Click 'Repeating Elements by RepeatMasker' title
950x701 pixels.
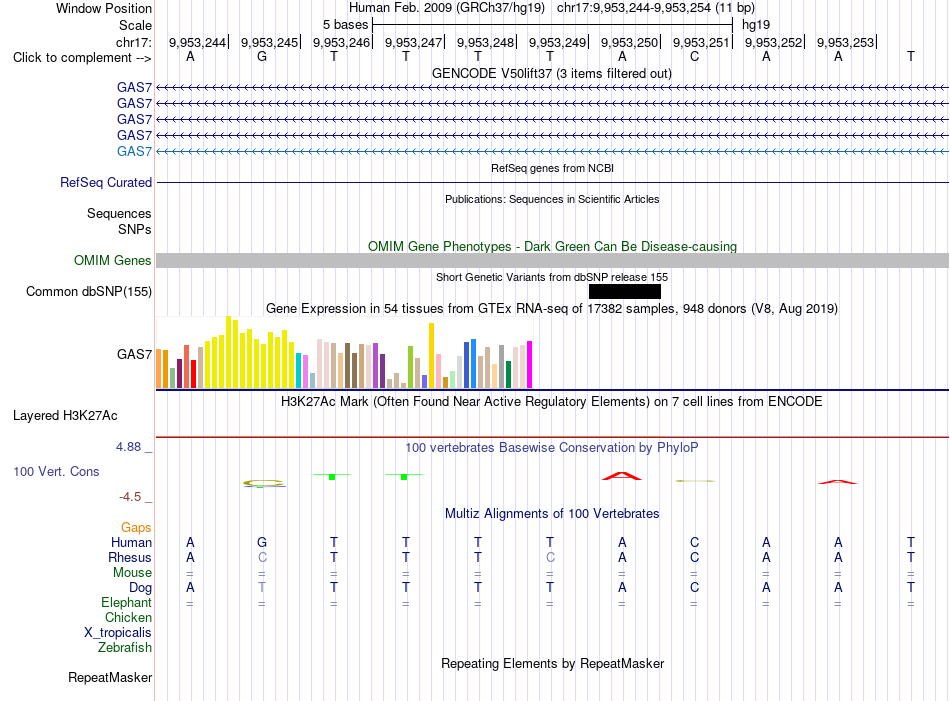pos(553,663)
